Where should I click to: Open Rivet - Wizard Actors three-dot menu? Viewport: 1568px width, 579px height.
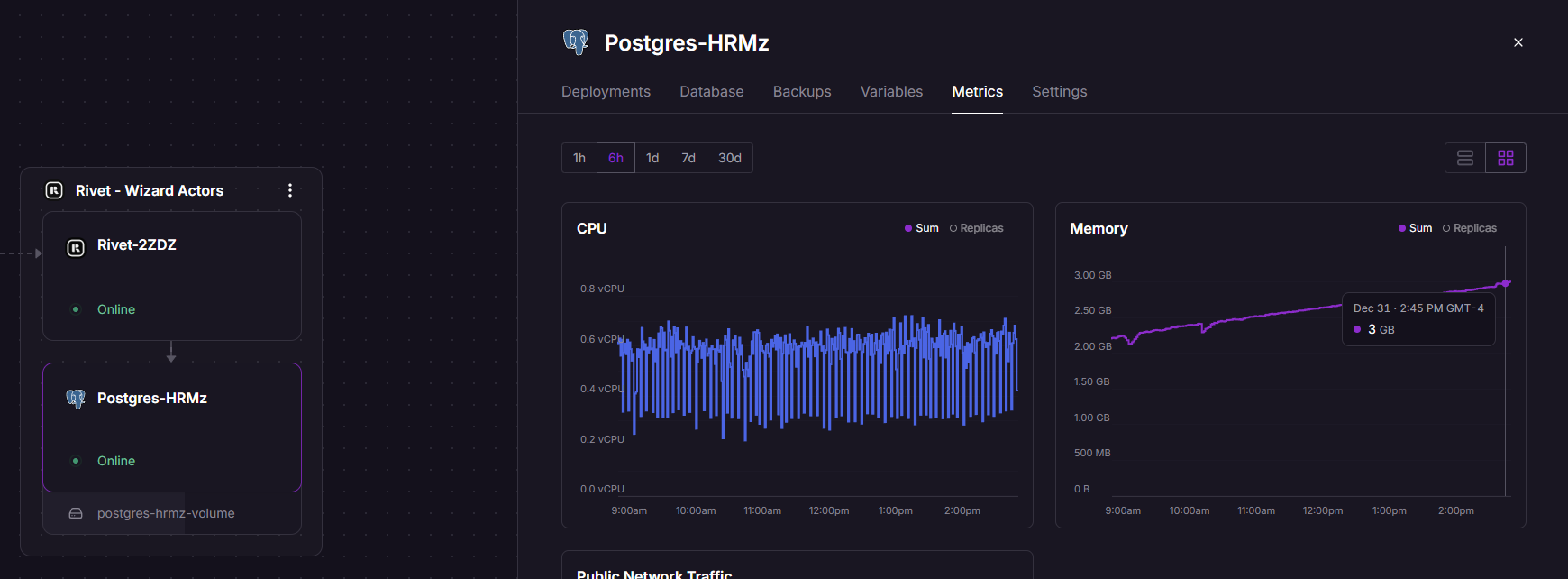tap(290, 190)
